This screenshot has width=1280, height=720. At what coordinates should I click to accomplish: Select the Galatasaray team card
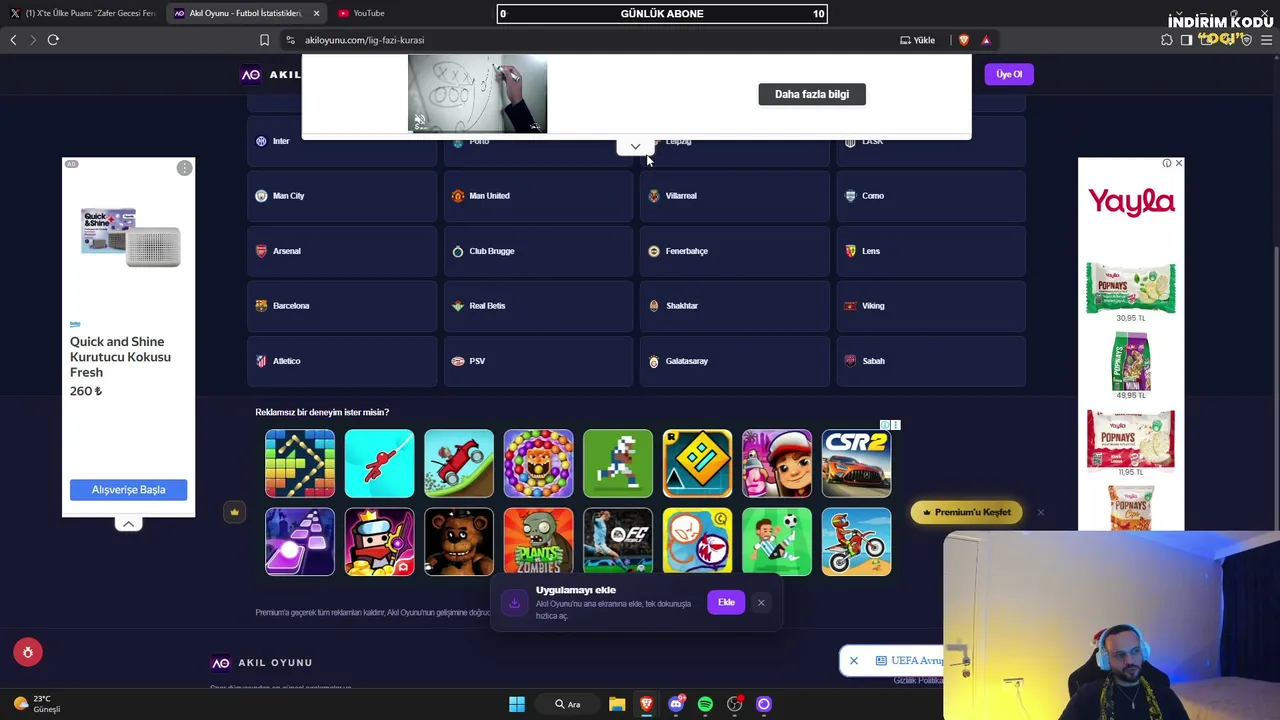(735, 361)
